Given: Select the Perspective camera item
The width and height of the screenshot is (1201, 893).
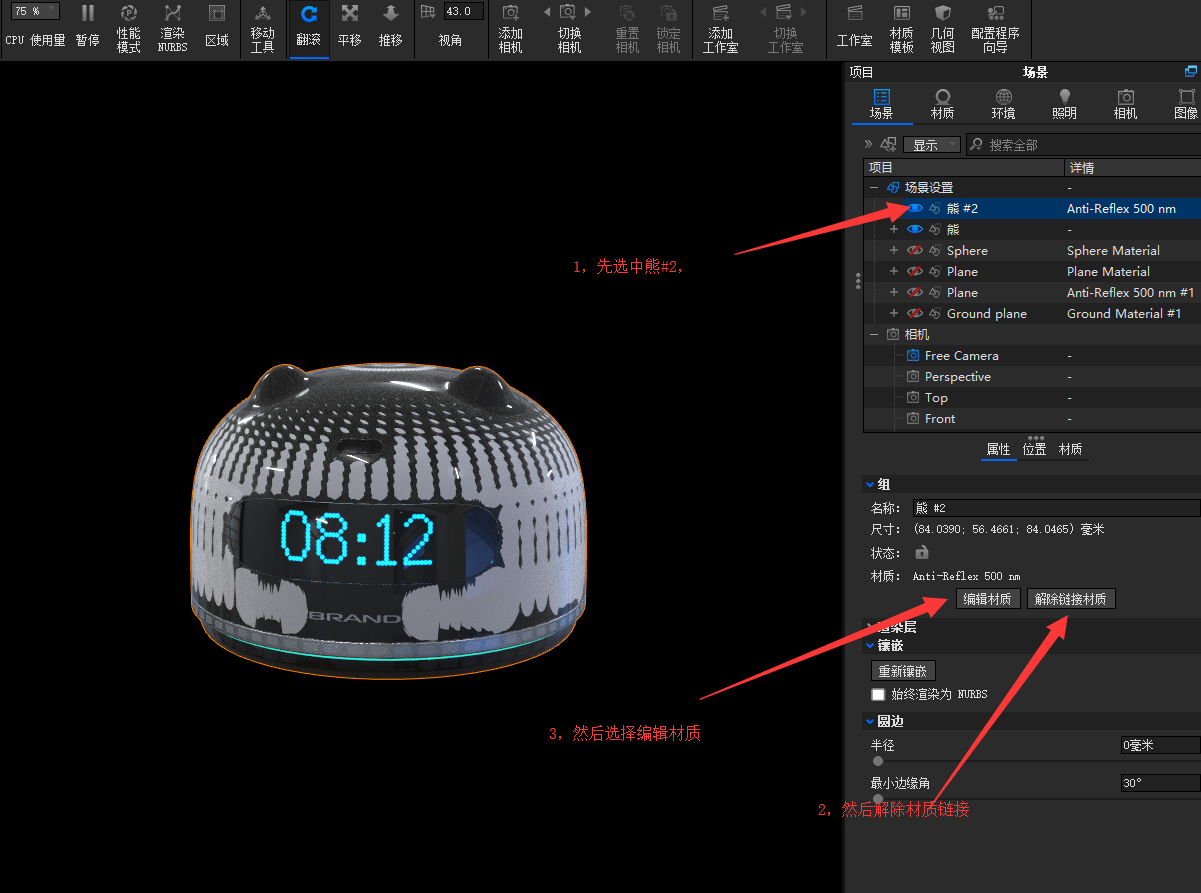Looking at the screenshot, I should pos(957,377).
